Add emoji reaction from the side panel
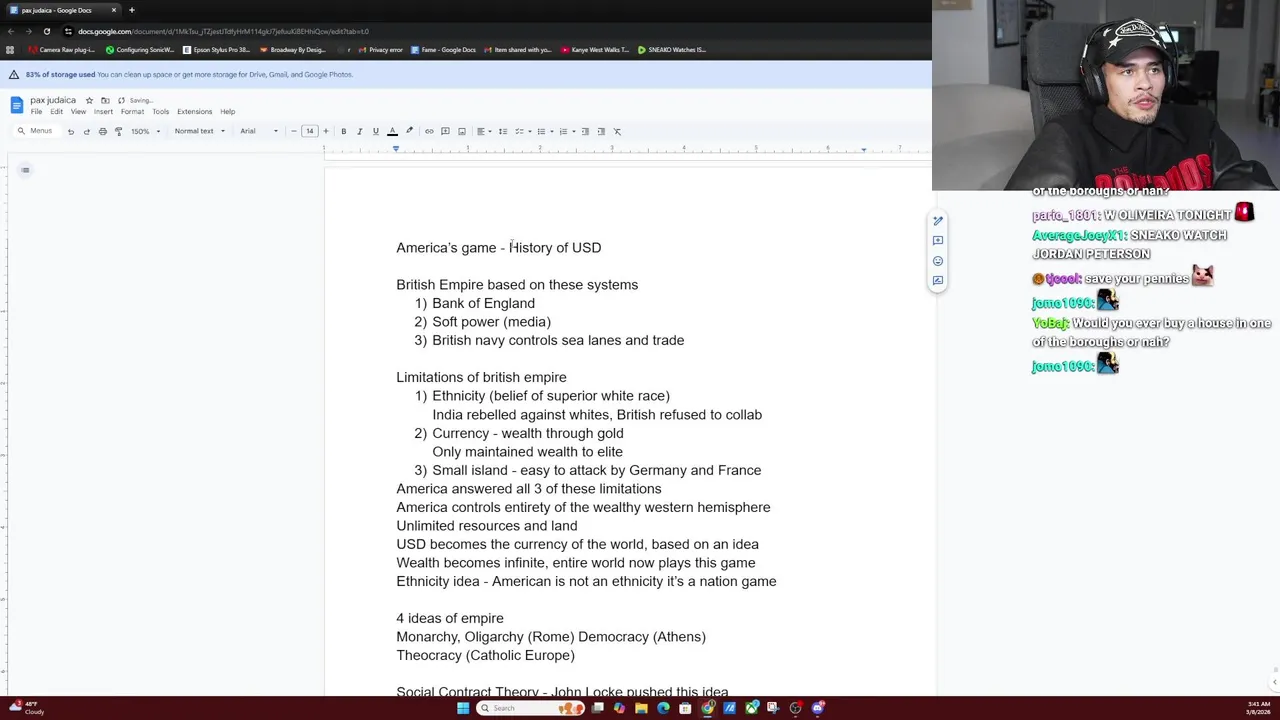 [x=938, y=261]
